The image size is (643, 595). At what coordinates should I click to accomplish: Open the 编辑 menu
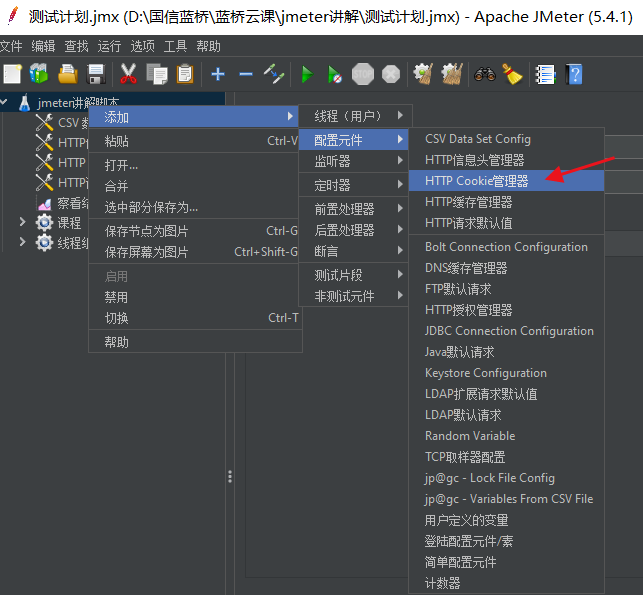pos(43,46)
